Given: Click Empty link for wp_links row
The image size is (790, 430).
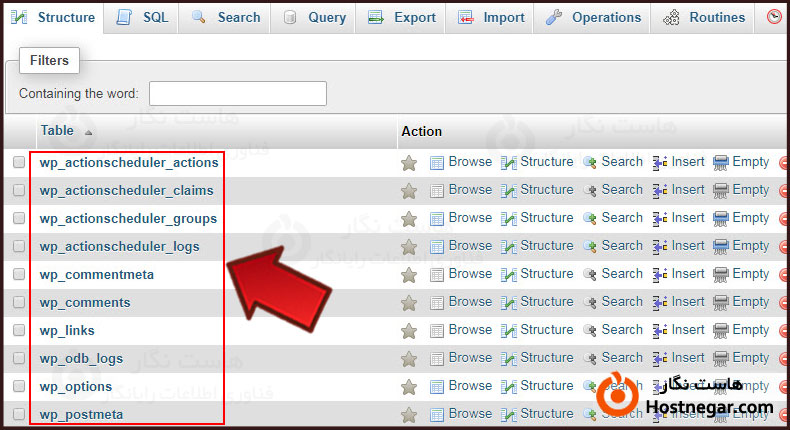Looking at the screenshot, I should (x=750, y=330).
